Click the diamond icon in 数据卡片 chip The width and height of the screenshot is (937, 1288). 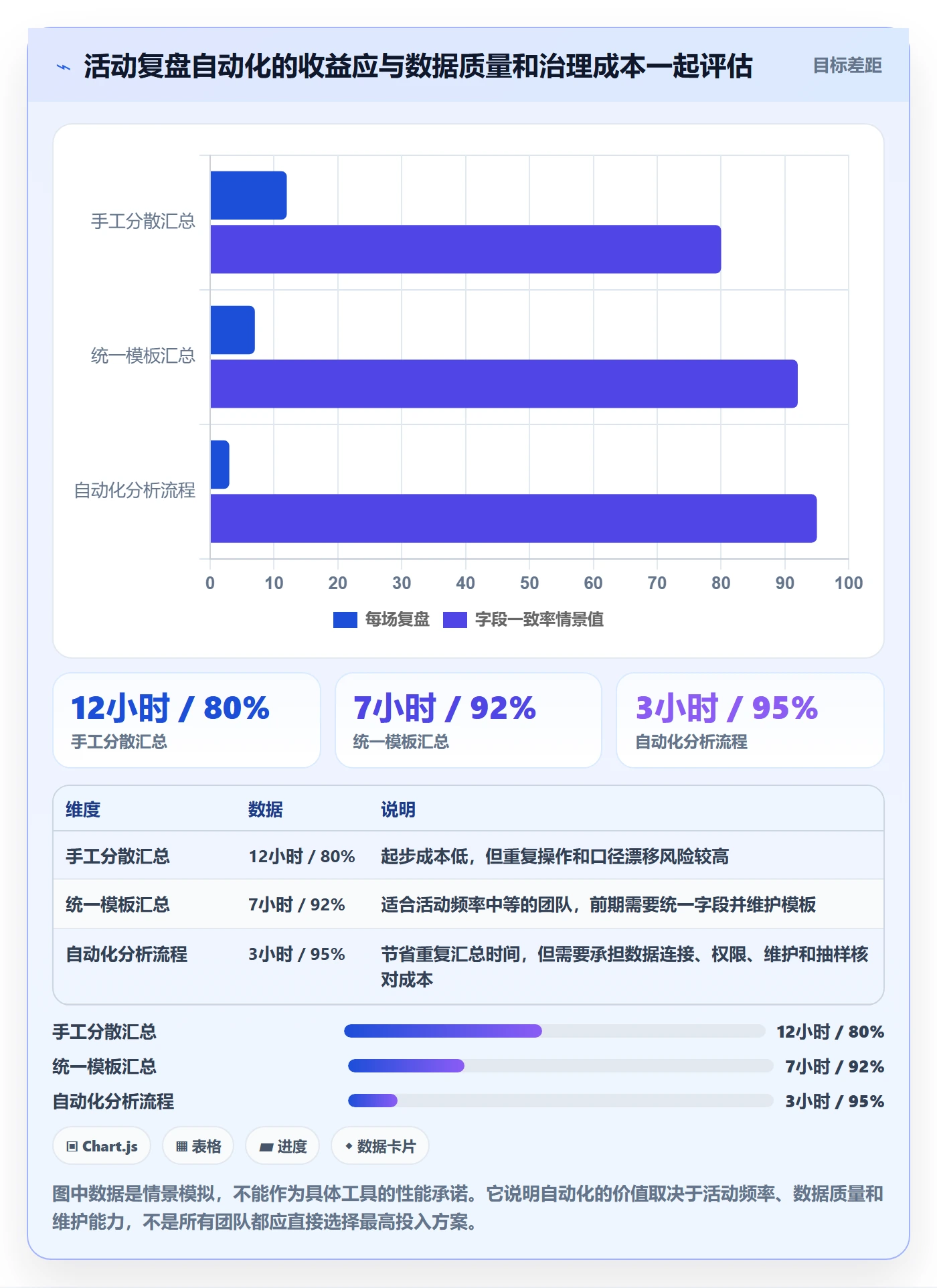(x=349, y=1146)
